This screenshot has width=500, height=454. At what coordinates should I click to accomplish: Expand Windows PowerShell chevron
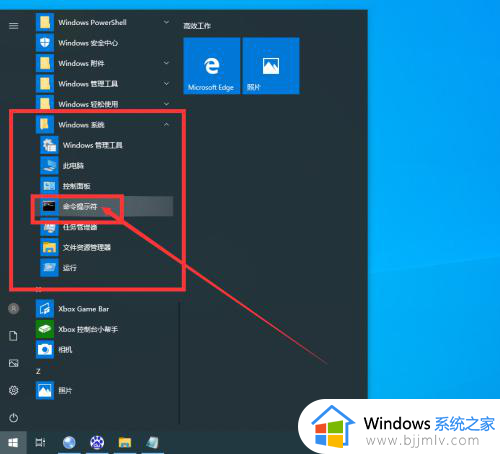tap(166, 22)
